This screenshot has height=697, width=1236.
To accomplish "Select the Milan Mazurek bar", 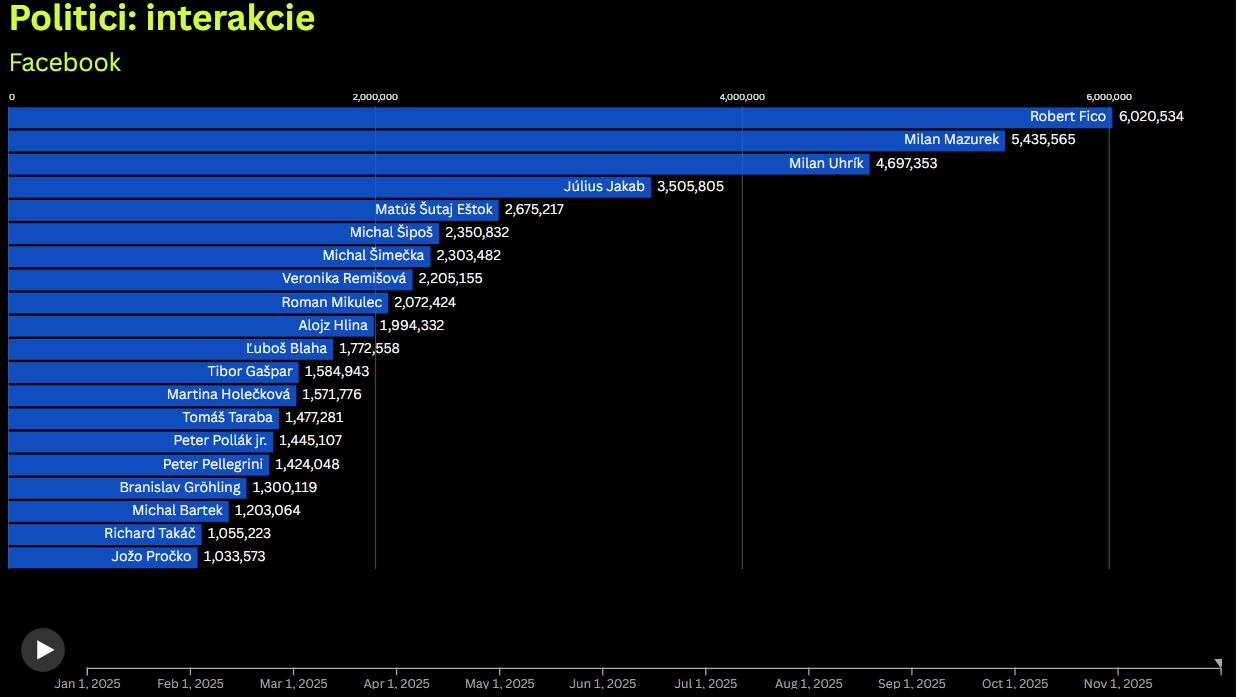I will pyautogui.click(x=505, y=140).
